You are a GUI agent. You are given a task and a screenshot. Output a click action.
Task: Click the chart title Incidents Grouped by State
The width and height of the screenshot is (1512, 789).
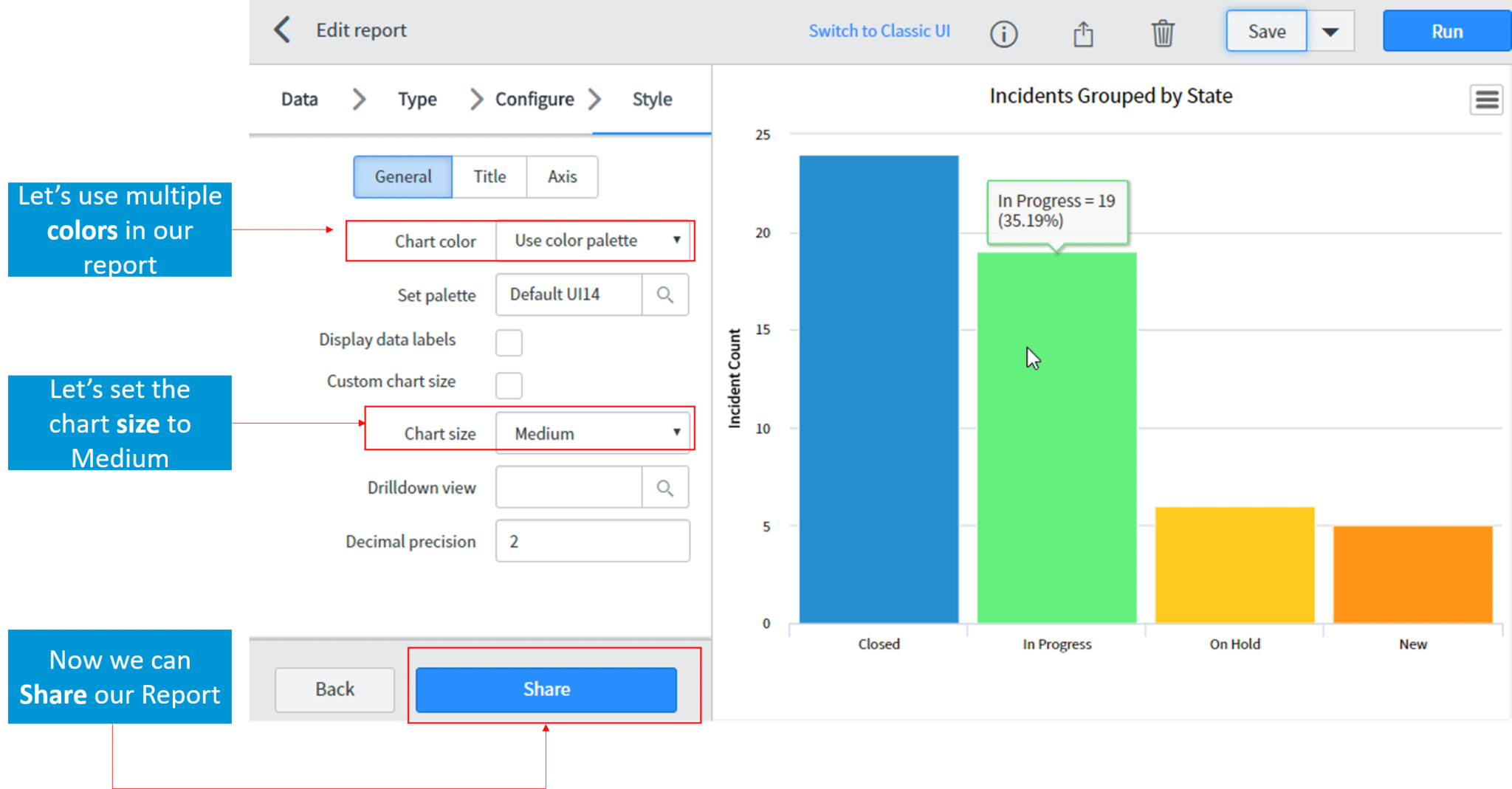(x=1110, y=96)
